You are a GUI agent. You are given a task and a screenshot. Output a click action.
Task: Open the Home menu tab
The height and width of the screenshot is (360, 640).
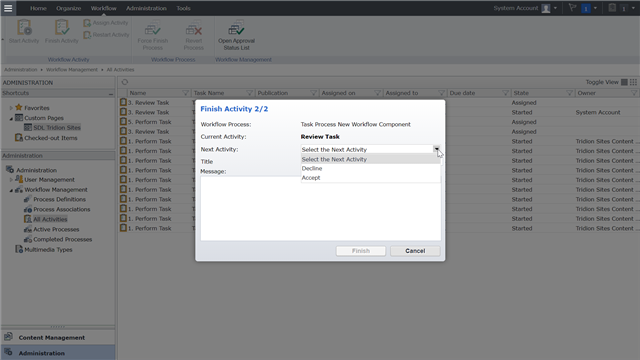coord(38,8)
